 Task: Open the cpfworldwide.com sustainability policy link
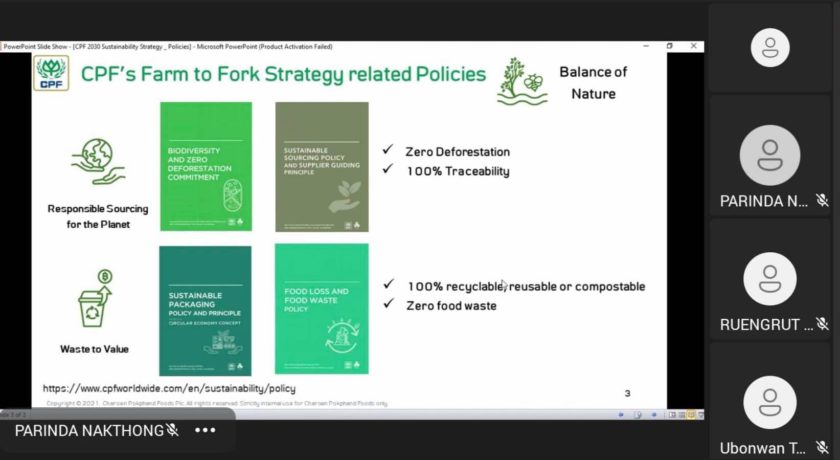169,387
